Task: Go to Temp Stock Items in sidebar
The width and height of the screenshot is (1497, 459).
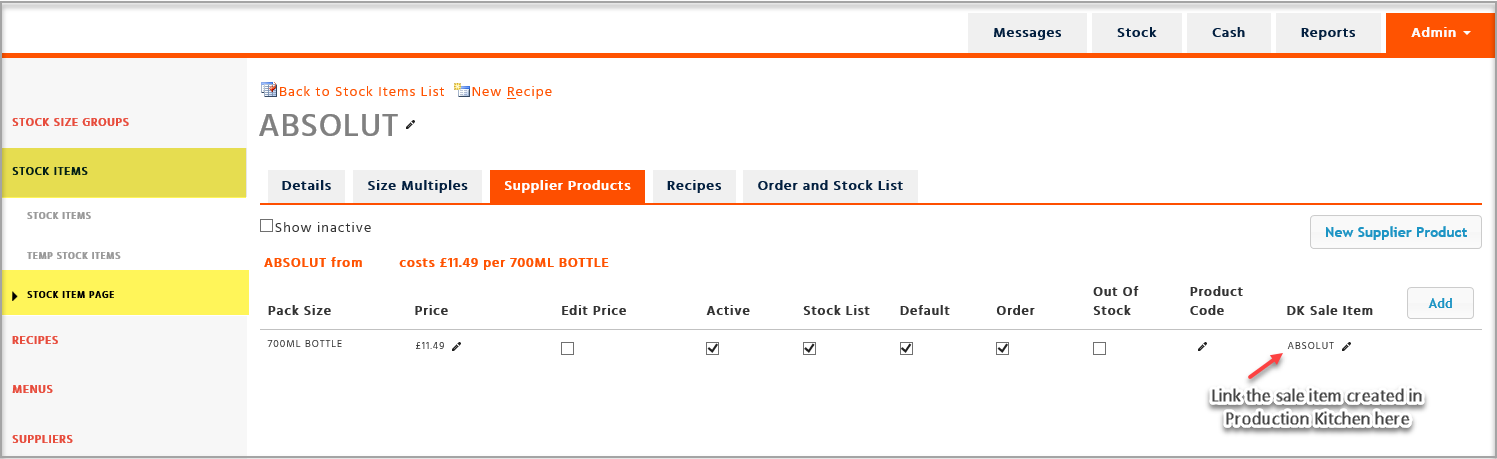Action: point(74,255)
